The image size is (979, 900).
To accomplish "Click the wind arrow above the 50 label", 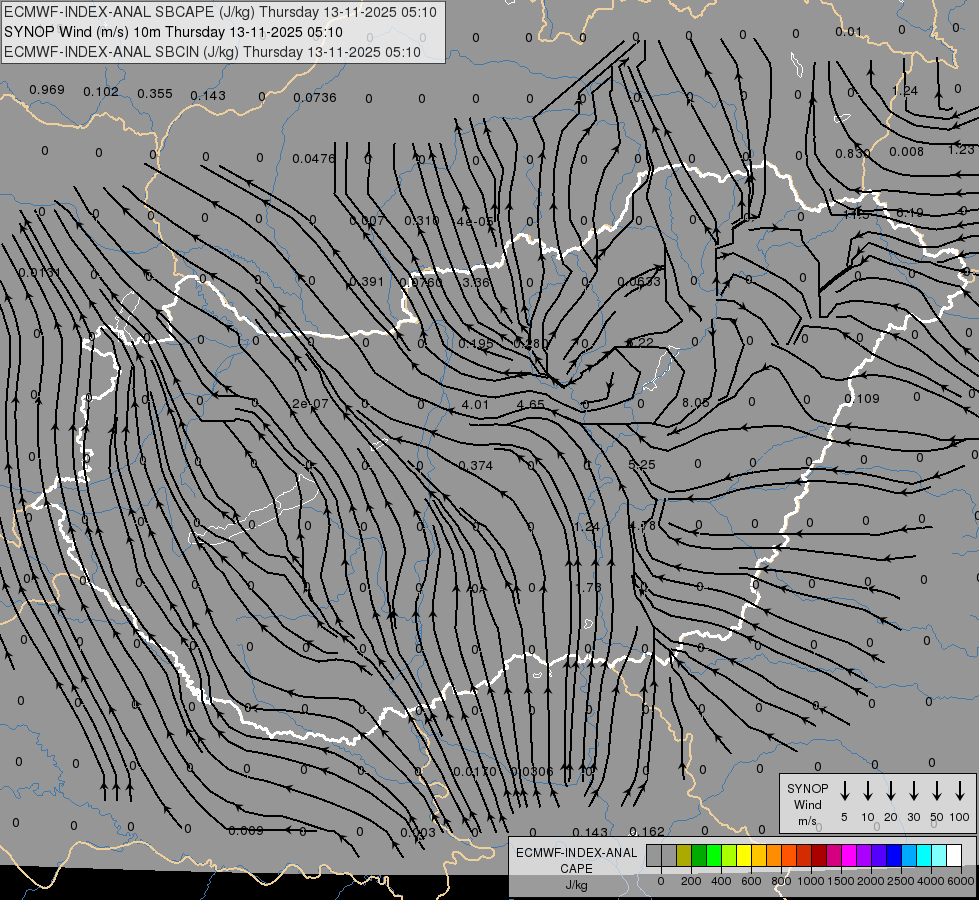I will click(937, 791).
